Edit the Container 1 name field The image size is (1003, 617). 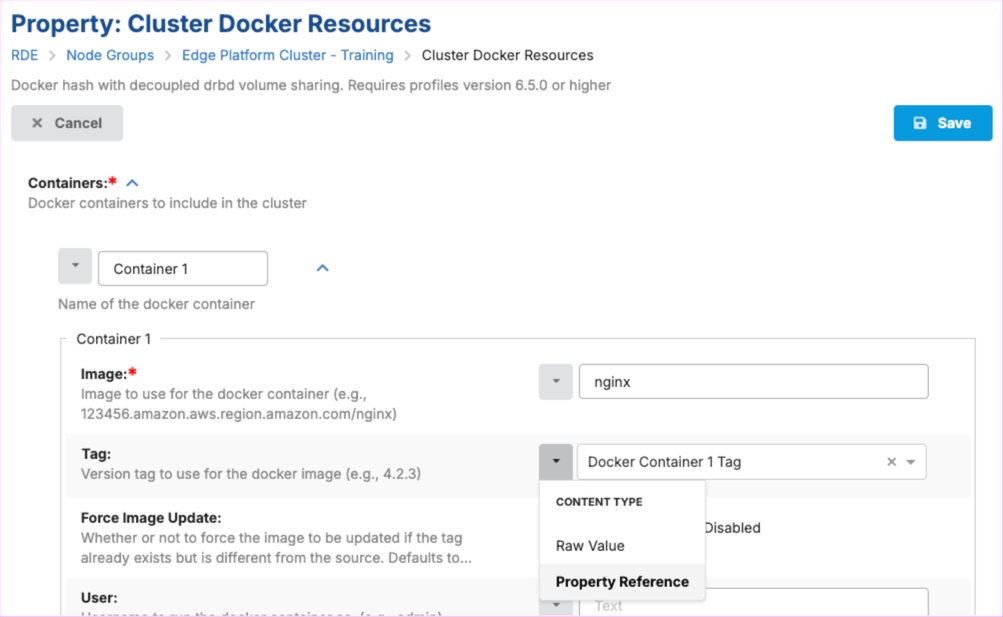pos(183,269)
